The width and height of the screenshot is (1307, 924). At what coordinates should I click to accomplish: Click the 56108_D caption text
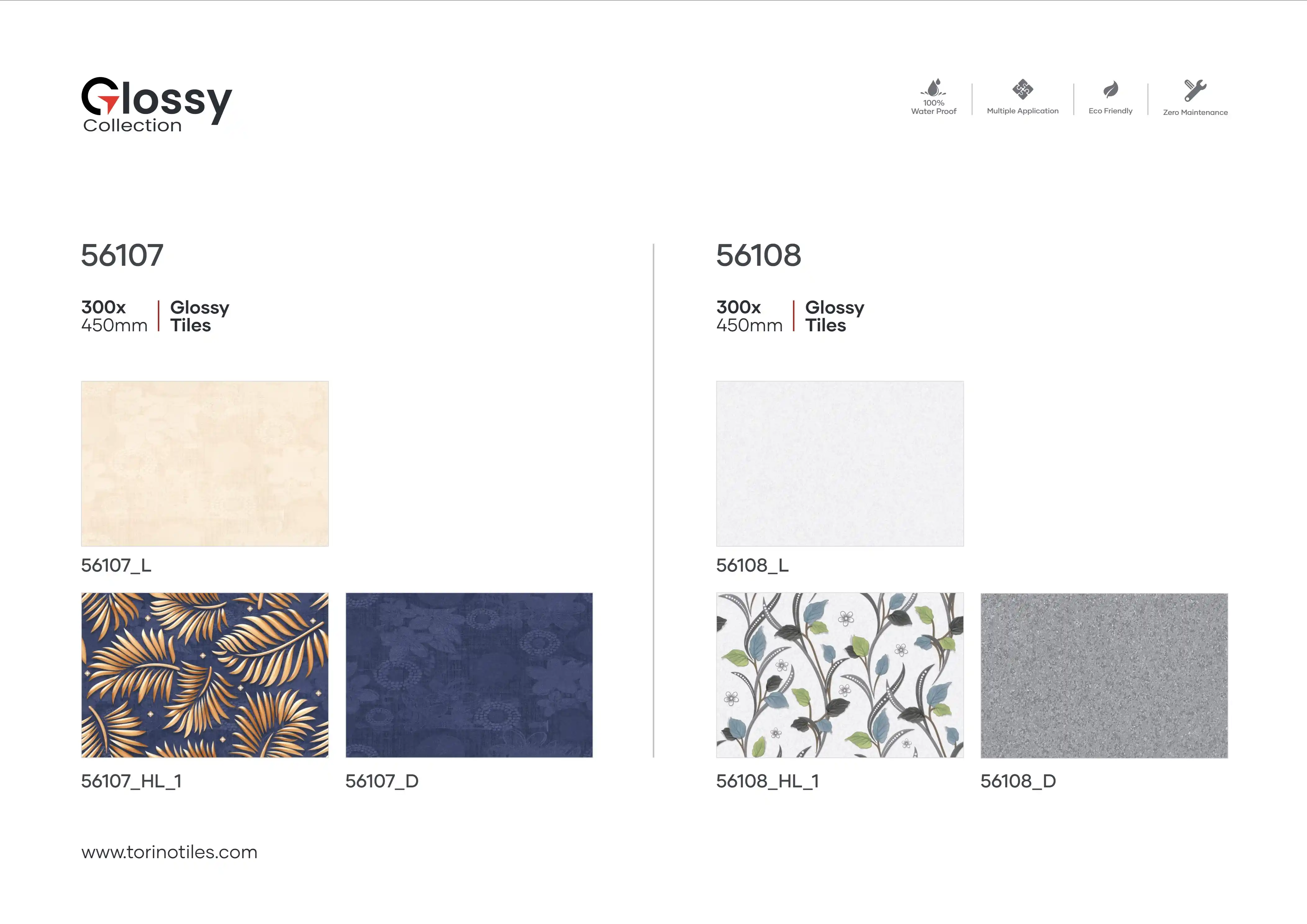[1018, 781]
